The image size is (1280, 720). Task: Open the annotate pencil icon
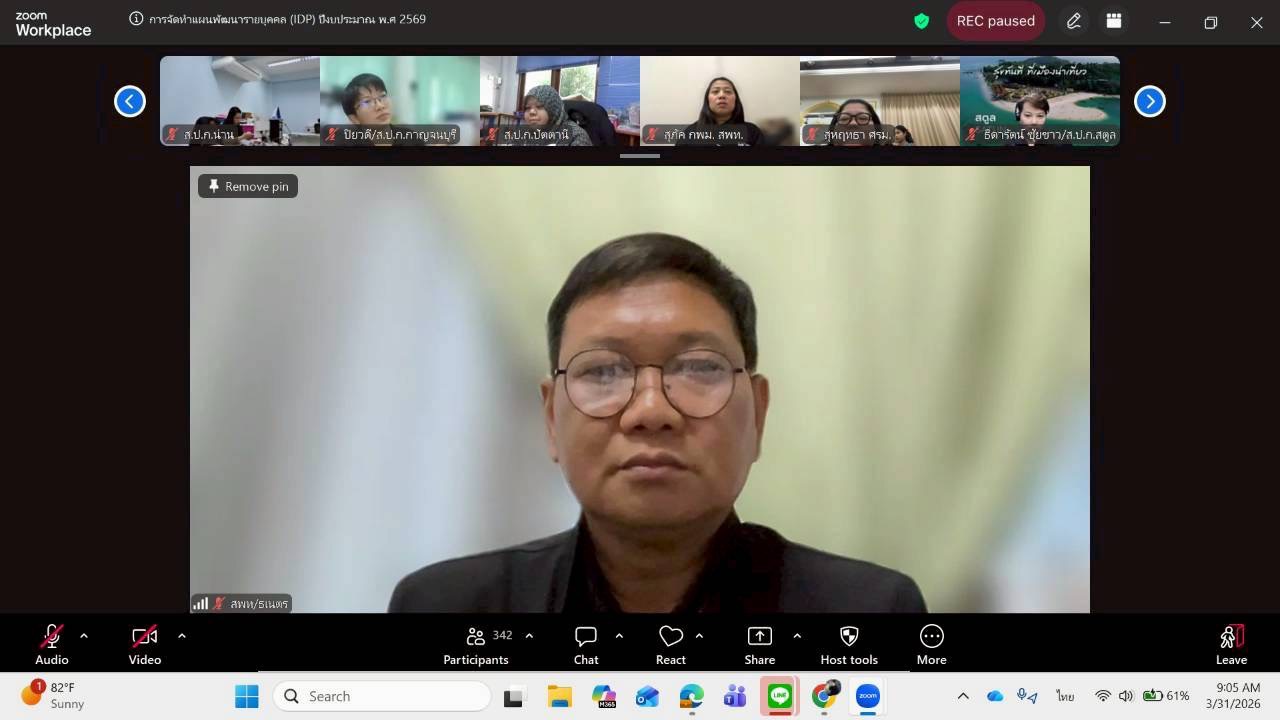click(x=1074, y=21)
